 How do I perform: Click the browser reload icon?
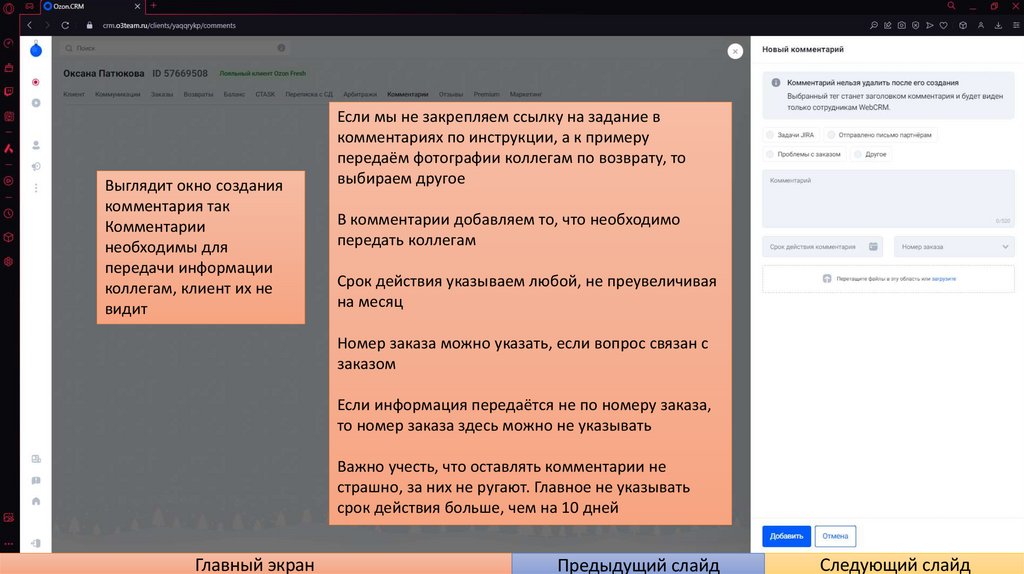65,25
